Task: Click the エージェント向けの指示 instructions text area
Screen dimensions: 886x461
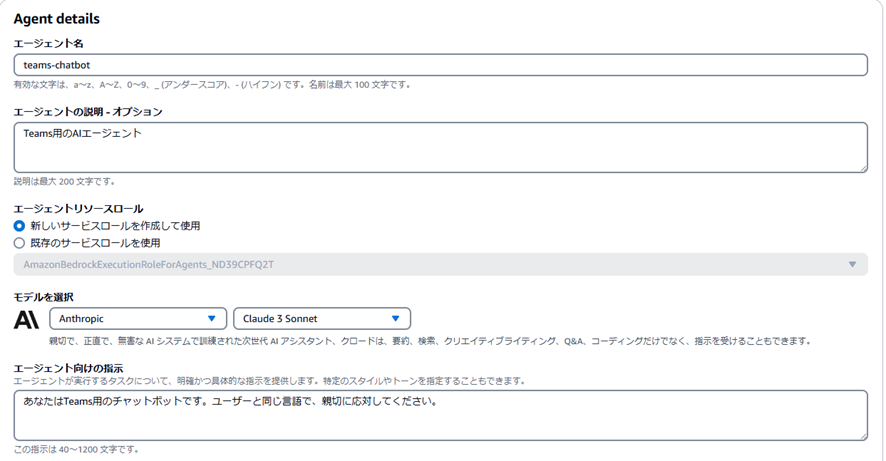Action: (440, 415)
